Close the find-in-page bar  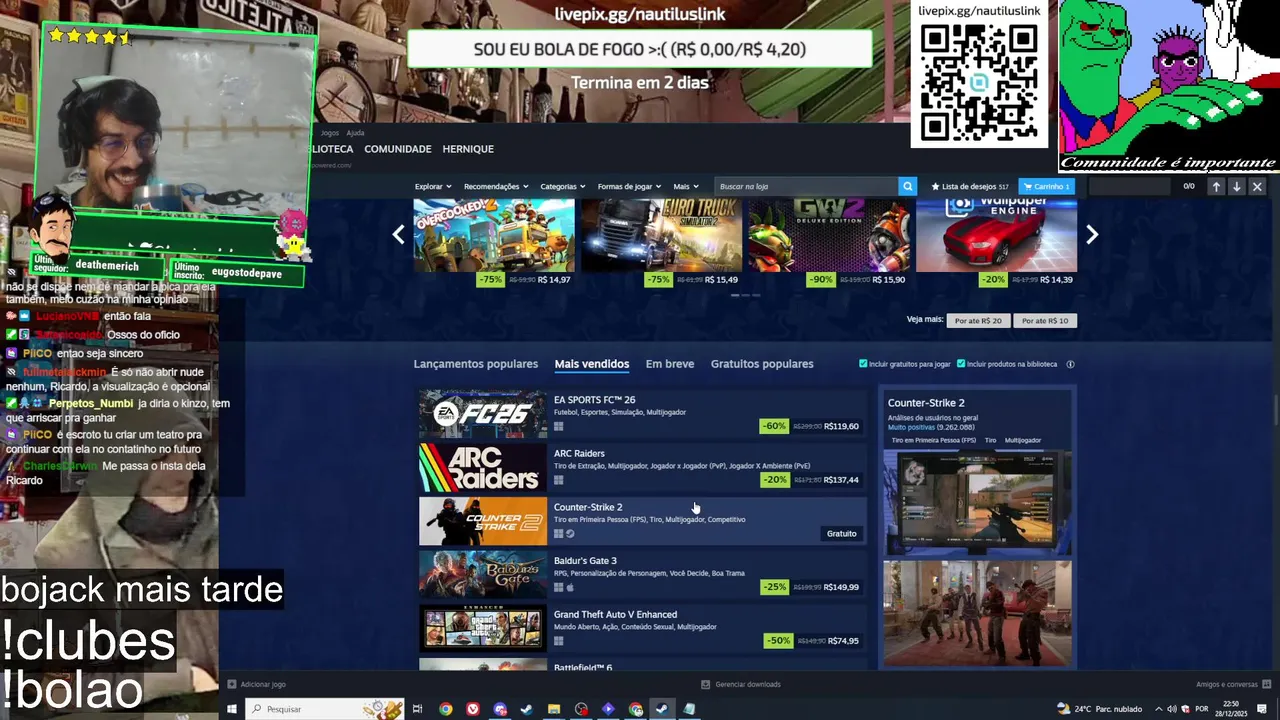[1257, 186]
